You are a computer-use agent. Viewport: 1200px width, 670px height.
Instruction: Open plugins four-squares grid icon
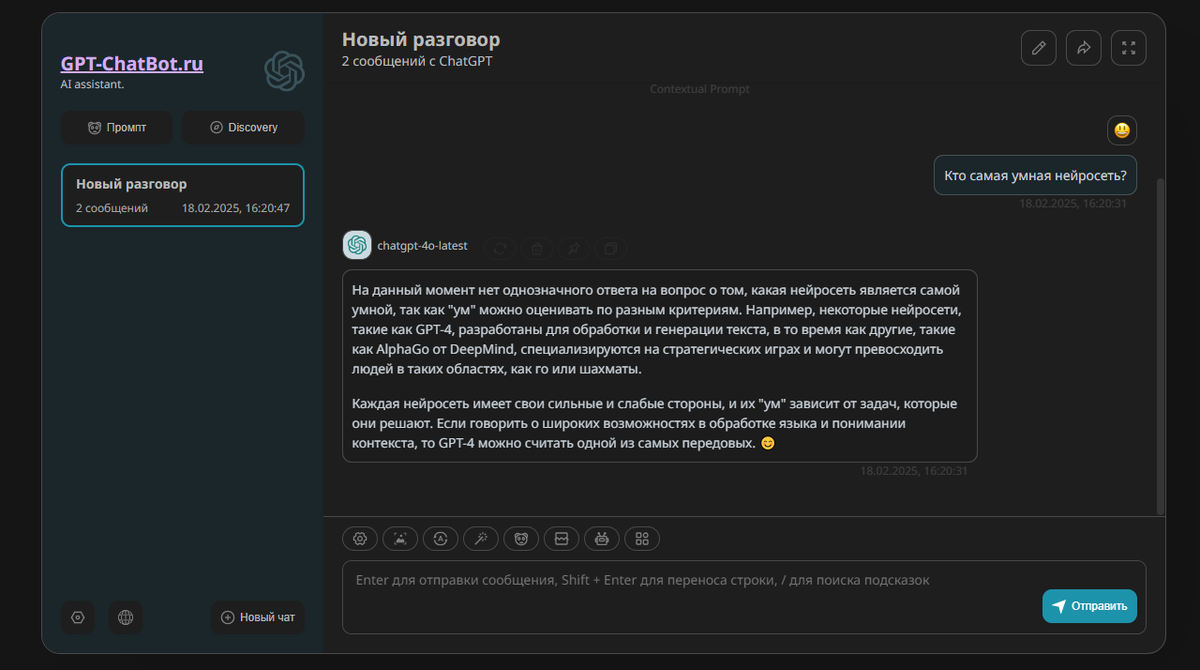point(642,538)
